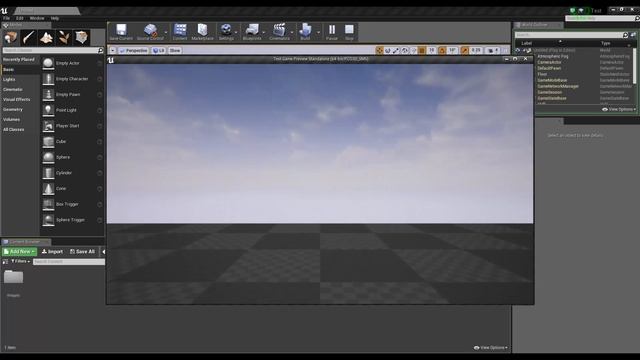Click the surface snapping icon
The image size is (640, 360).
[413, 51]
